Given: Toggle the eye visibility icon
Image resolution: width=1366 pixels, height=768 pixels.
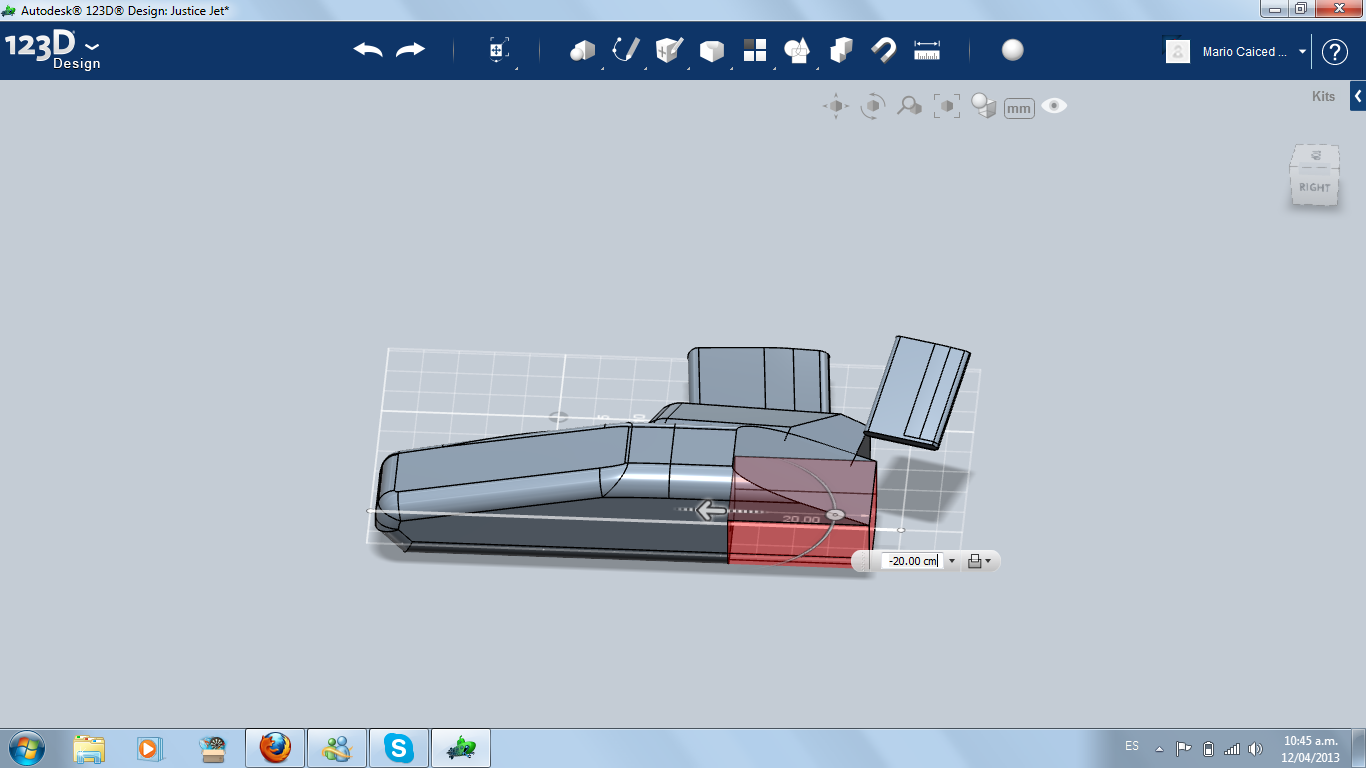Looking at the screenshot, I should [x=1054, y=106].
